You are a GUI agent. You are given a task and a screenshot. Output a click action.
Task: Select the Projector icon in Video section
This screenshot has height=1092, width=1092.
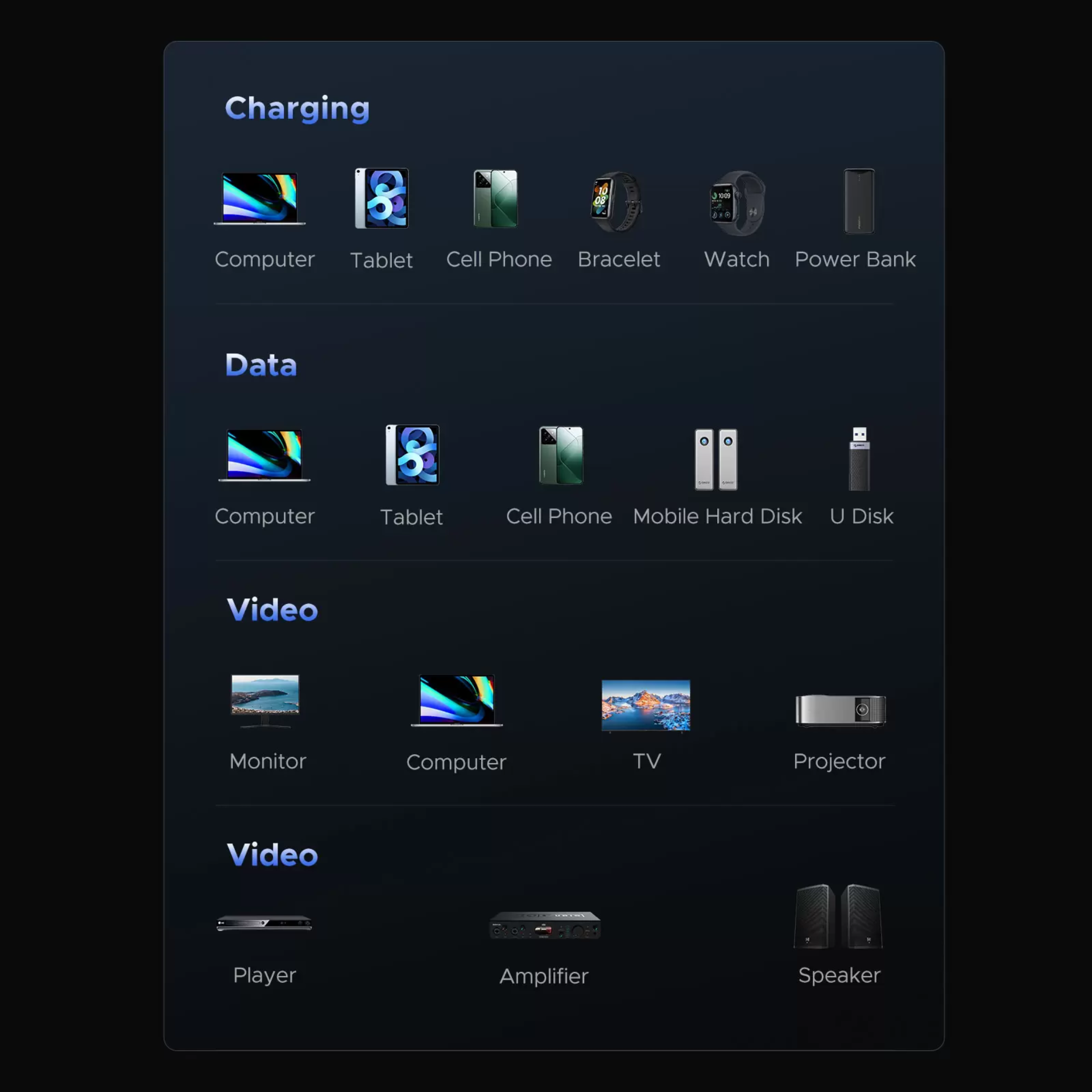[x=840, y=710]
